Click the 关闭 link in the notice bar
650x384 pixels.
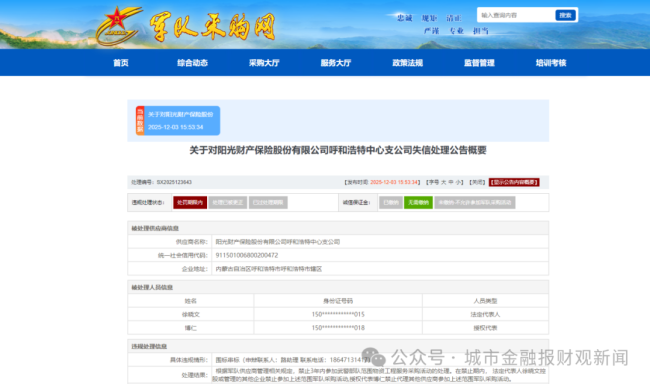tap(477, 182)
